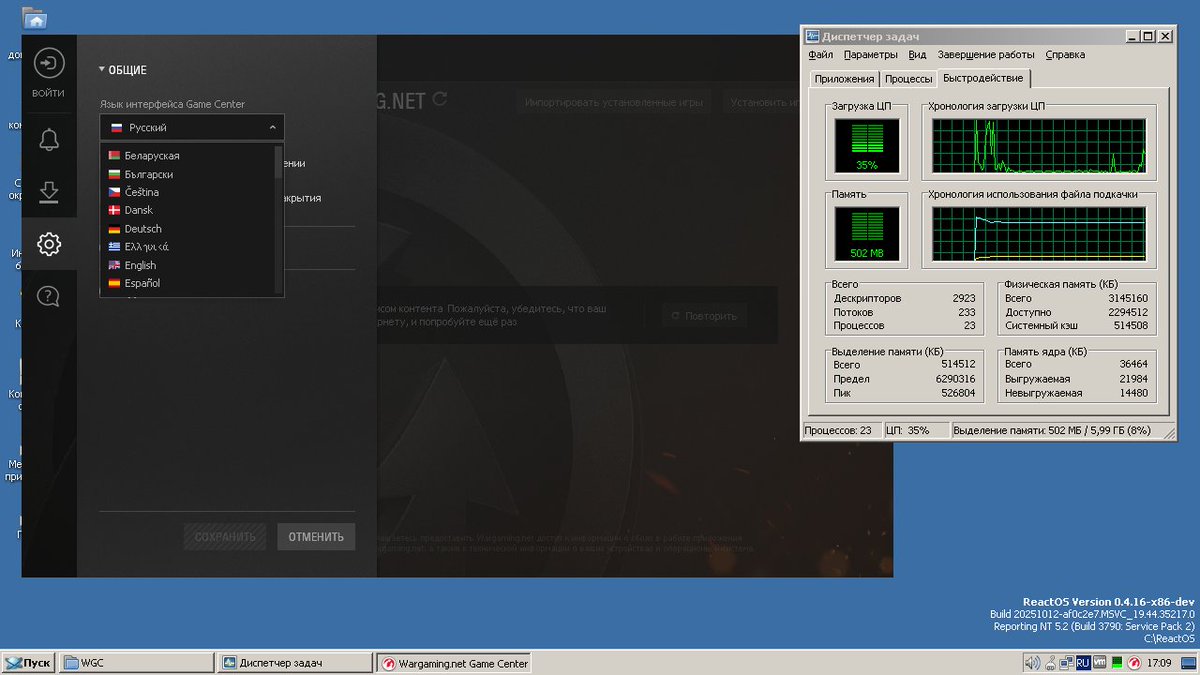This screenshot has height=675, width=1200.
Task: Click the 17:09 taskbar clock
Action: pyautogui.click(x=1160, y=663)
